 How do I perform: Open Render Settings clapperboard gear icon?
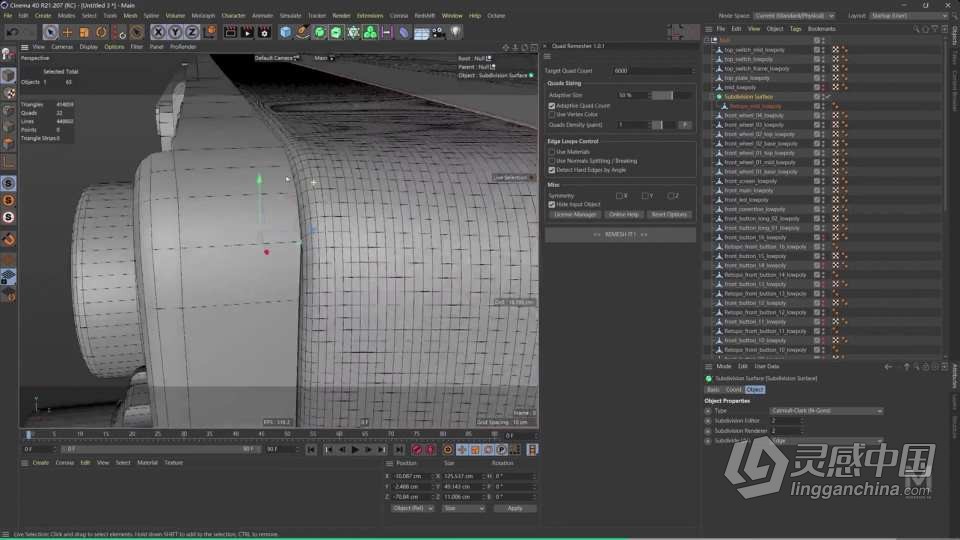(x=264, y=32)
